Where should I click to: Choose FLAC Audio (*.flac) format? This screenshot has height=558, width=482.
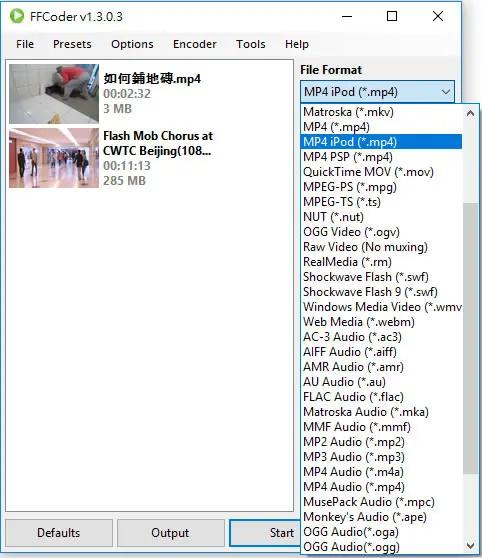[382, 397]
